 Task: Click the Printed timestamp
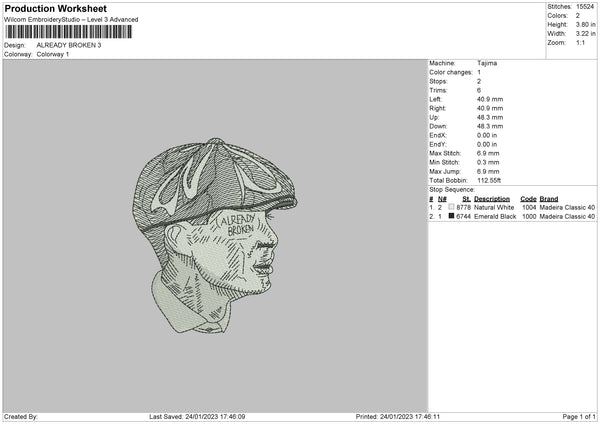tap(398, 416)
